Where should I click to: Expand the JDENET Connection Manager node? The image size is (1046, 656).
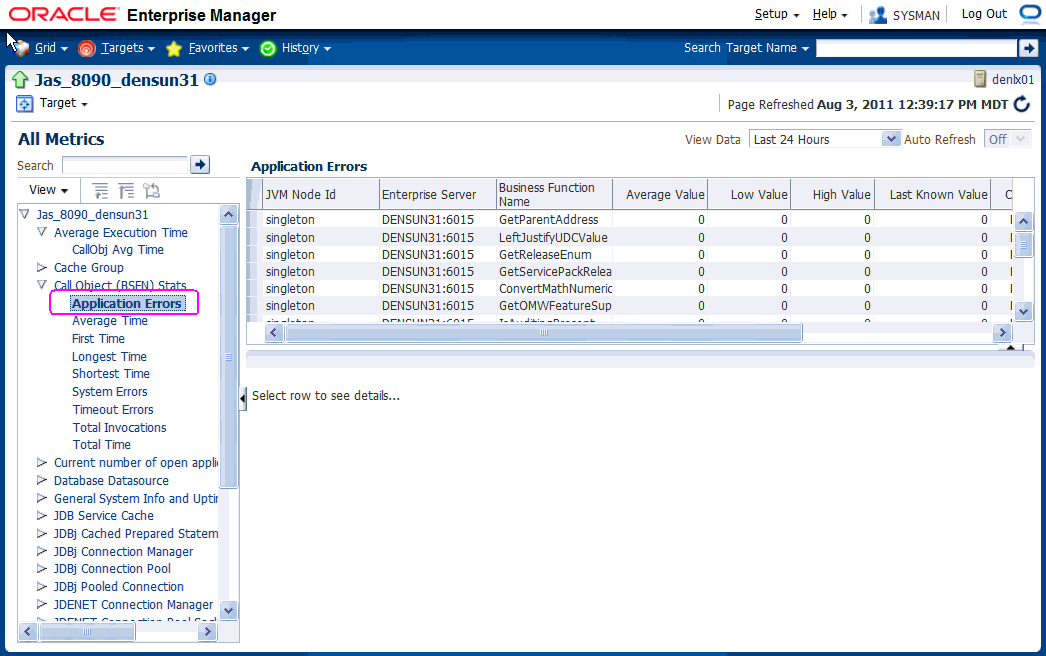[x=42, y=605]
